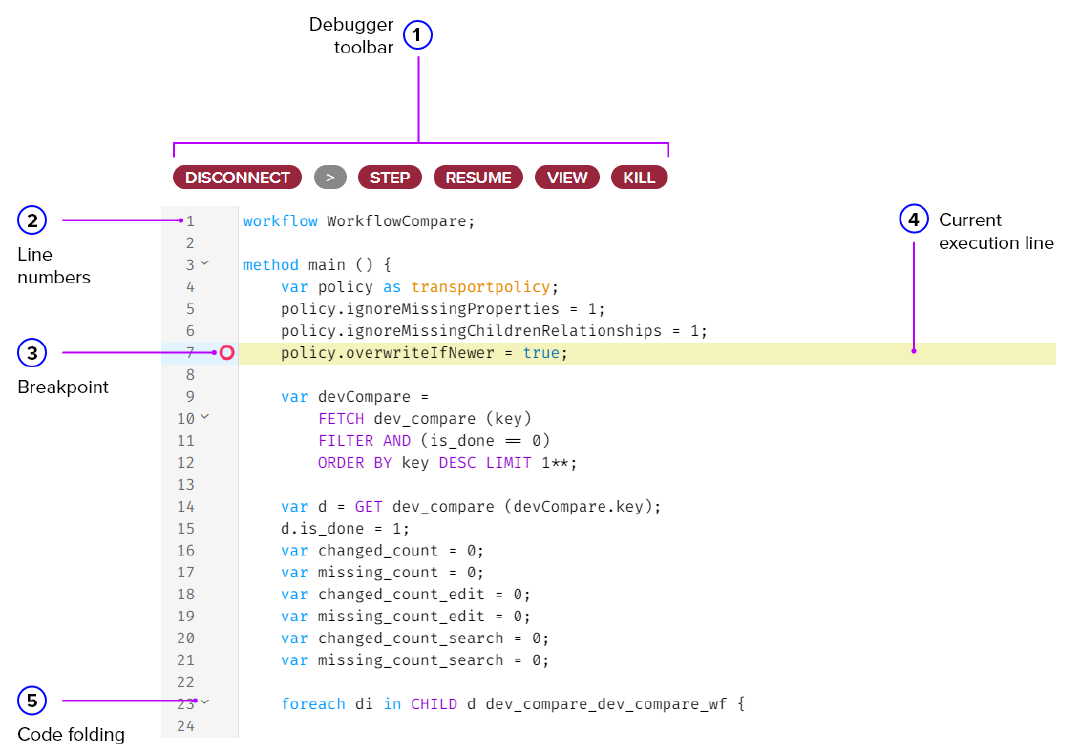Click the KILL button
The image size is (1080, 754).
coord(639,177)
